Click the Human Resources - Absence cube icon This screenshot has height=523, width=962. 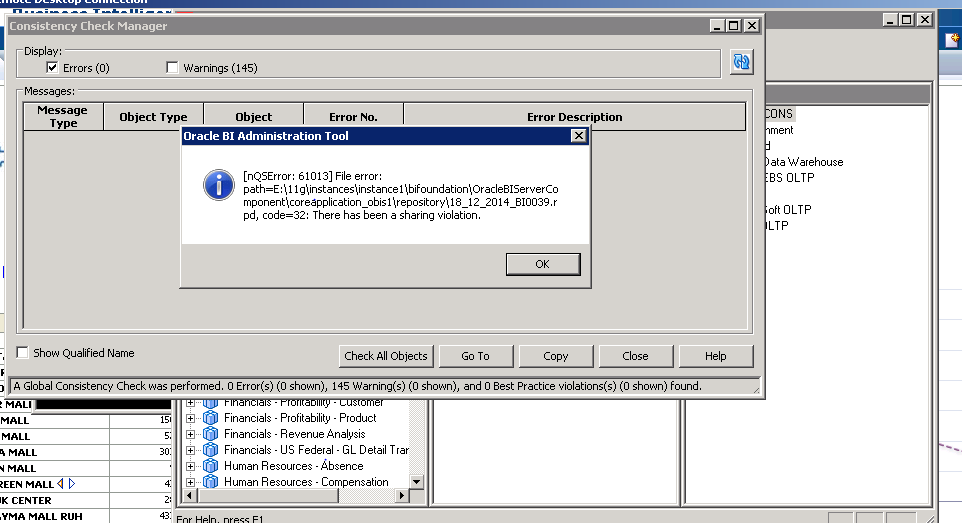pyautogui.click(x=210, y=466)
